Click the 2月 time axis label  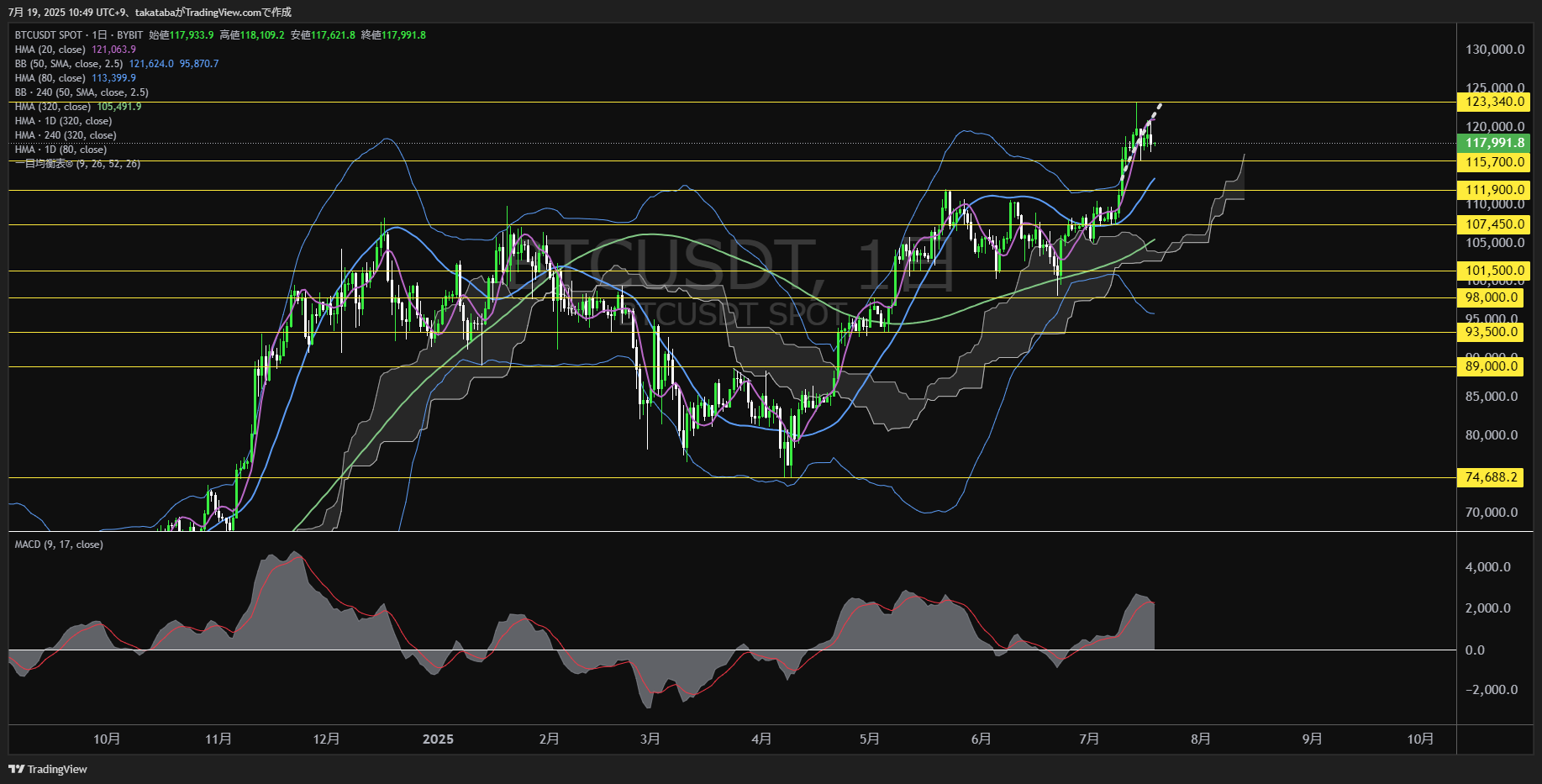tap(549, 739)
